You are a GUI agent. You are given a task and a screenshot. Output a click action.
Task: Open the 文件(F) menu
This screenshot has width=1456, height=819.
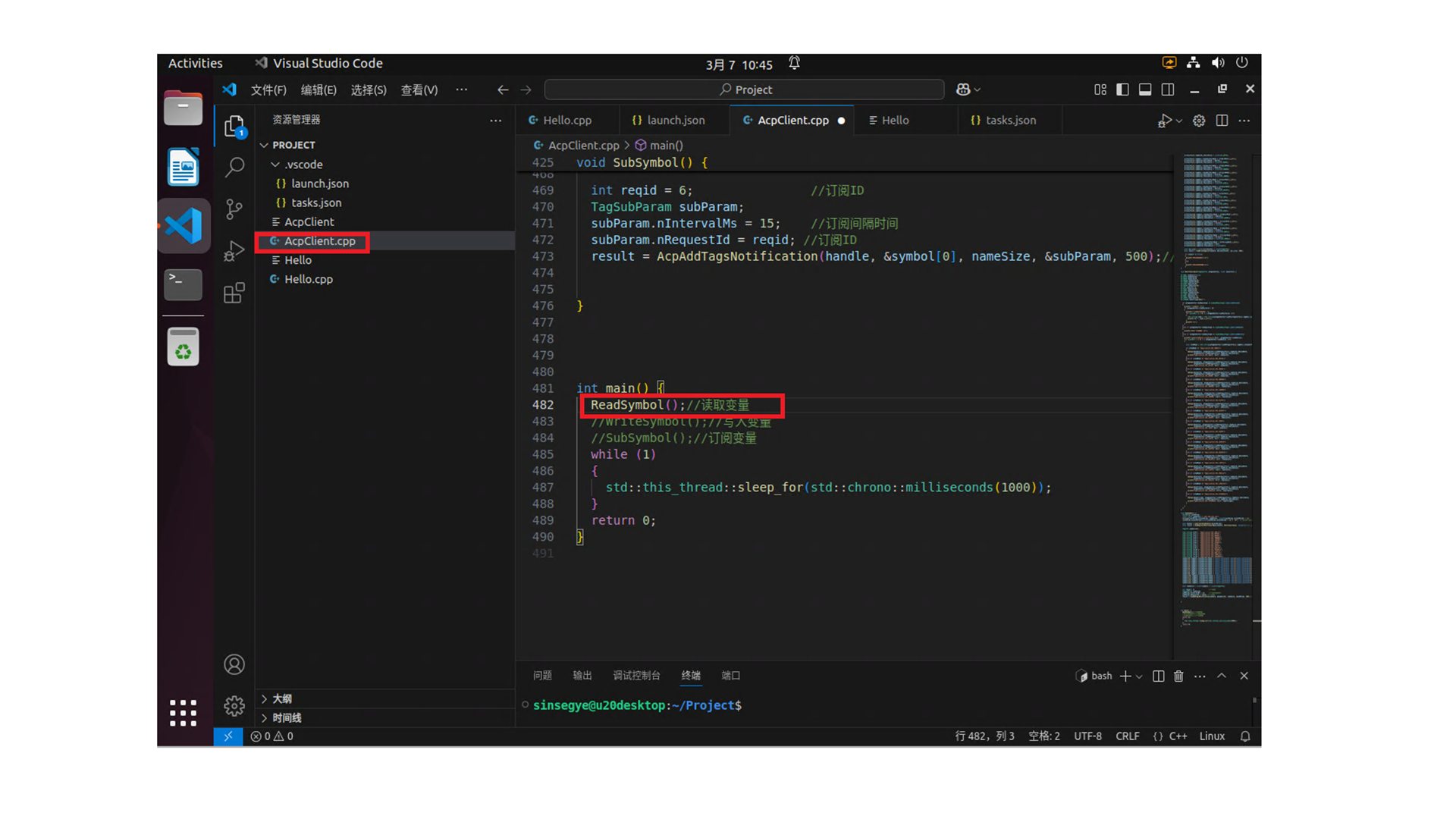coord(268,89)
